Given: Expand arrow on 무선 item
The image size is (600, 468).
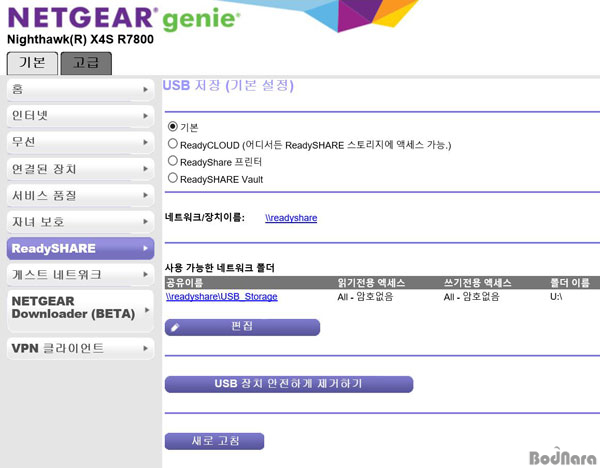Looking at the screenshot, I should (x=145, y=142).
